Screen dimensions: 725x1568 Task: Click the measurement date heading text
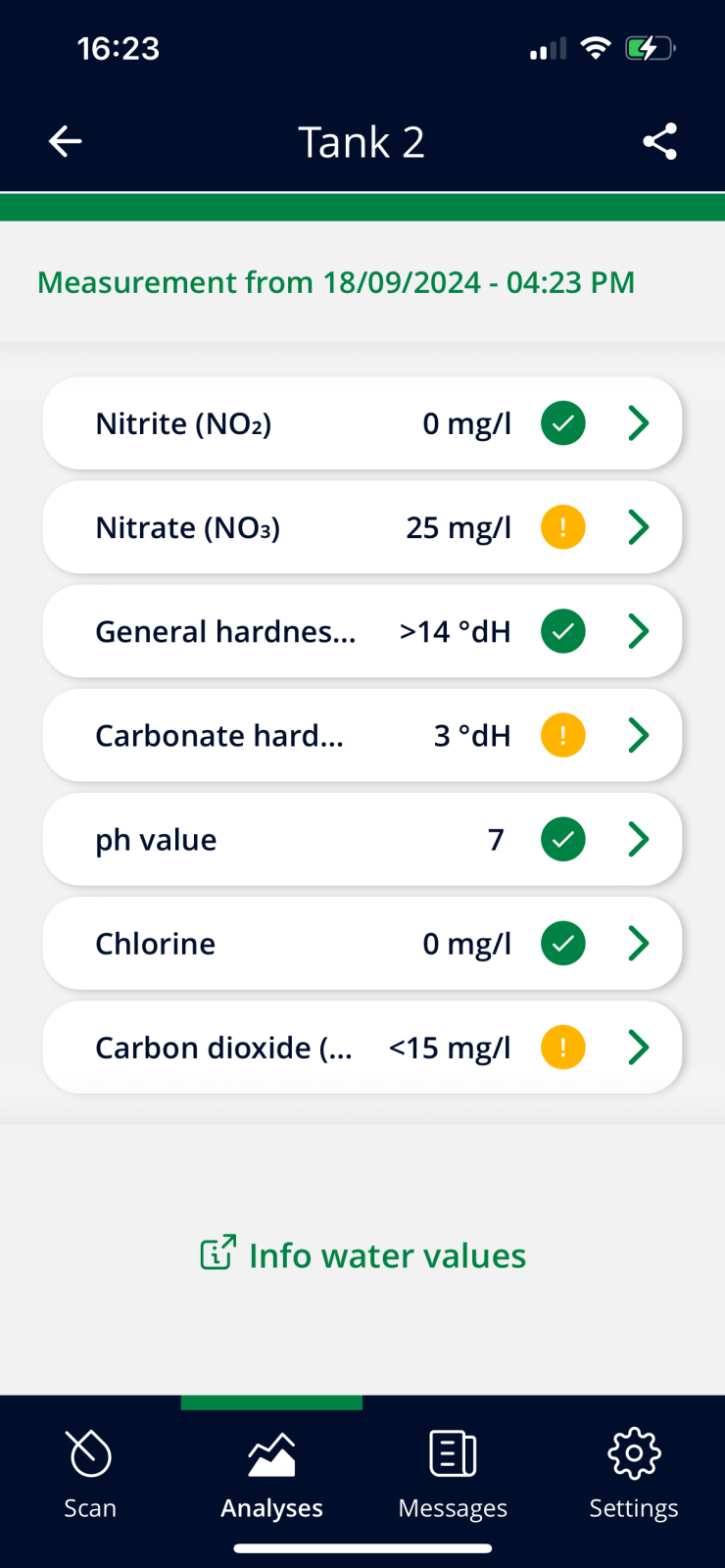click(336, 282)
